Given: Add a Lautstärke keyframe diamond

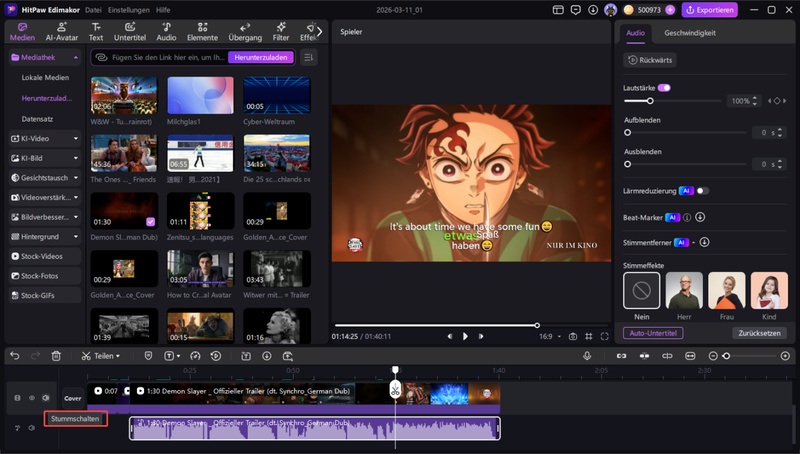Looking at the screenshot, I should click(777, 101).
